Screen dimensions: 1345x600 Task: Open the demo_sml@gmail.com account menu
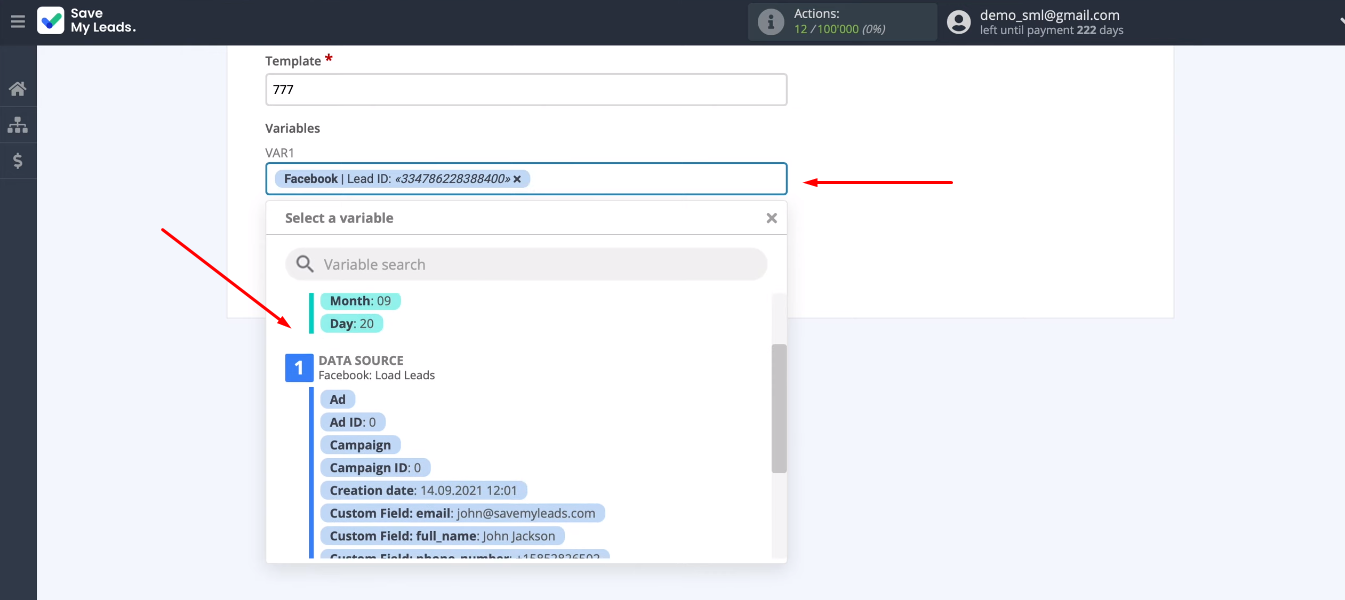click(1050, 15)
